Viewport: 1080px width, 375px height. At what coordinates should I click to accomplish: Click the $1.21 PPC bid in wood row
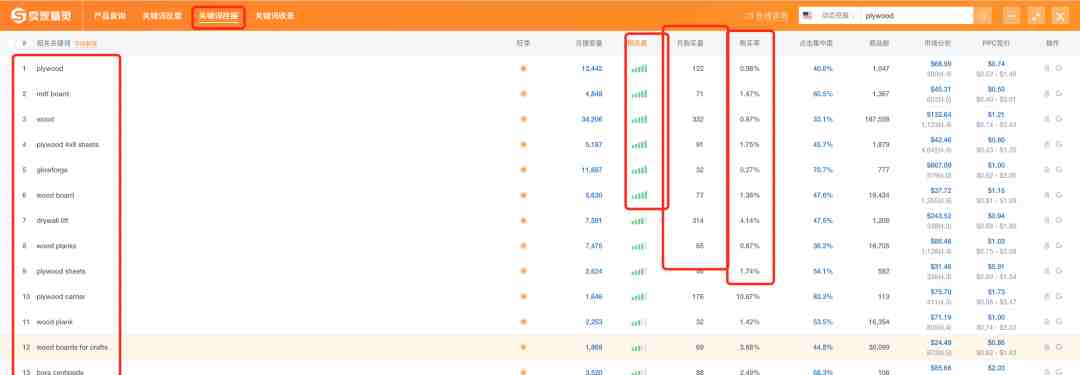(996, 114)
